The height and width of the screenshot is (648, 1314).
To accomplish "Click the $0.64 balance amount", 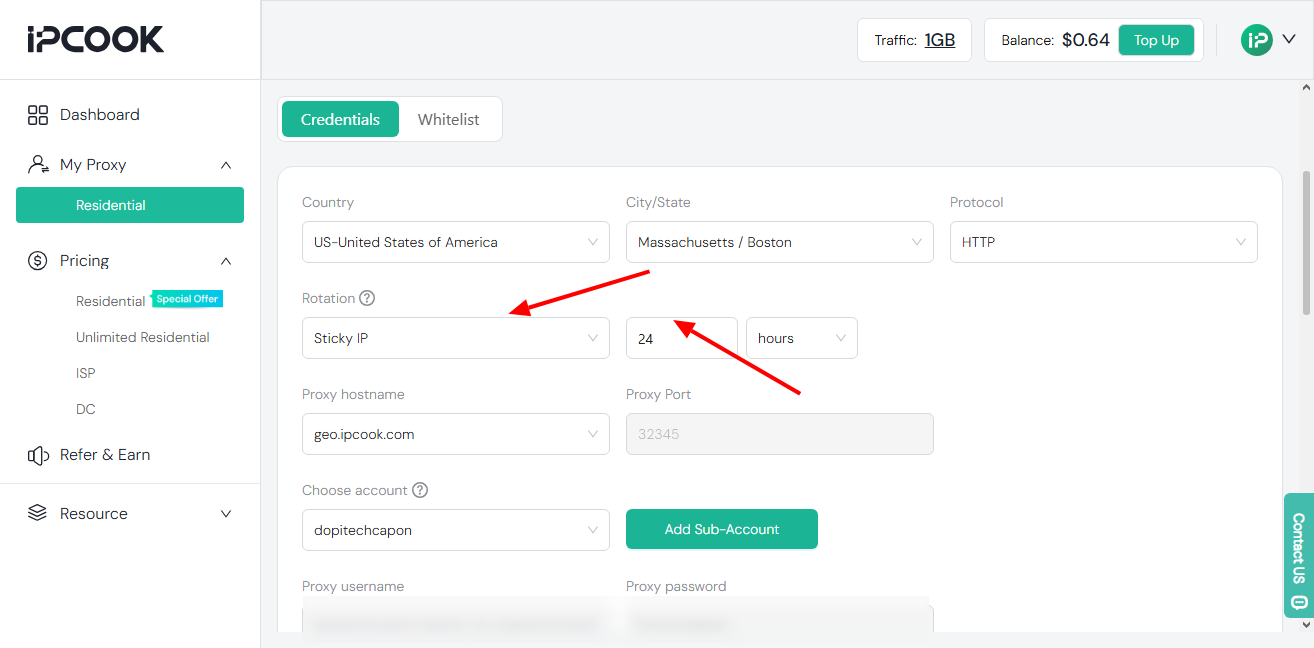I will pos(1086,40).
